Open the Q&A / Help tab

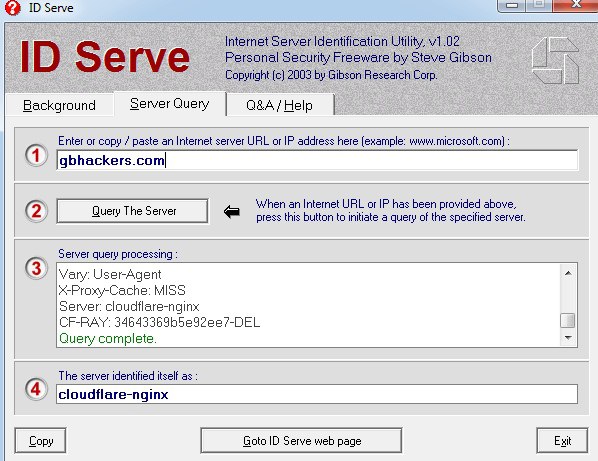(x=280, y=105)
